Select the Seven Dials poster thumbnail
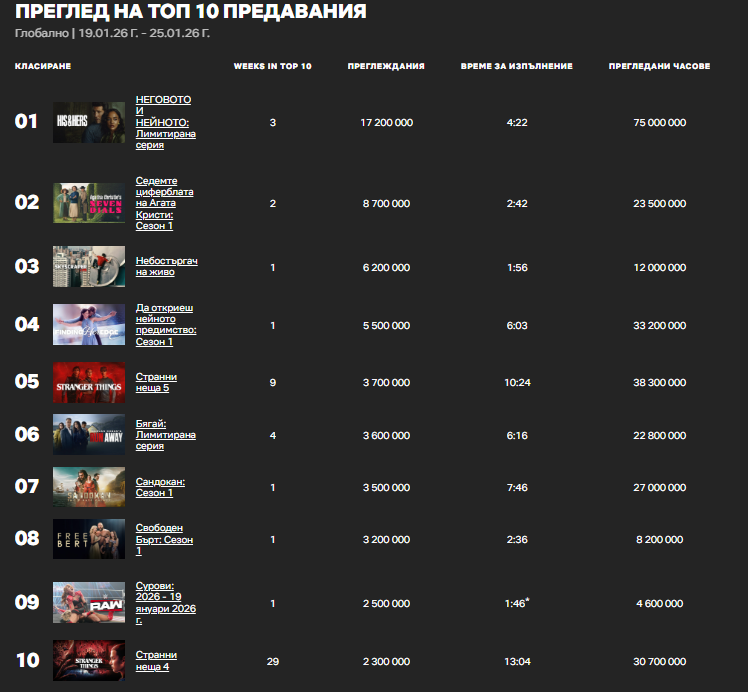Viewport: 748px width, 692px height. 89,203
